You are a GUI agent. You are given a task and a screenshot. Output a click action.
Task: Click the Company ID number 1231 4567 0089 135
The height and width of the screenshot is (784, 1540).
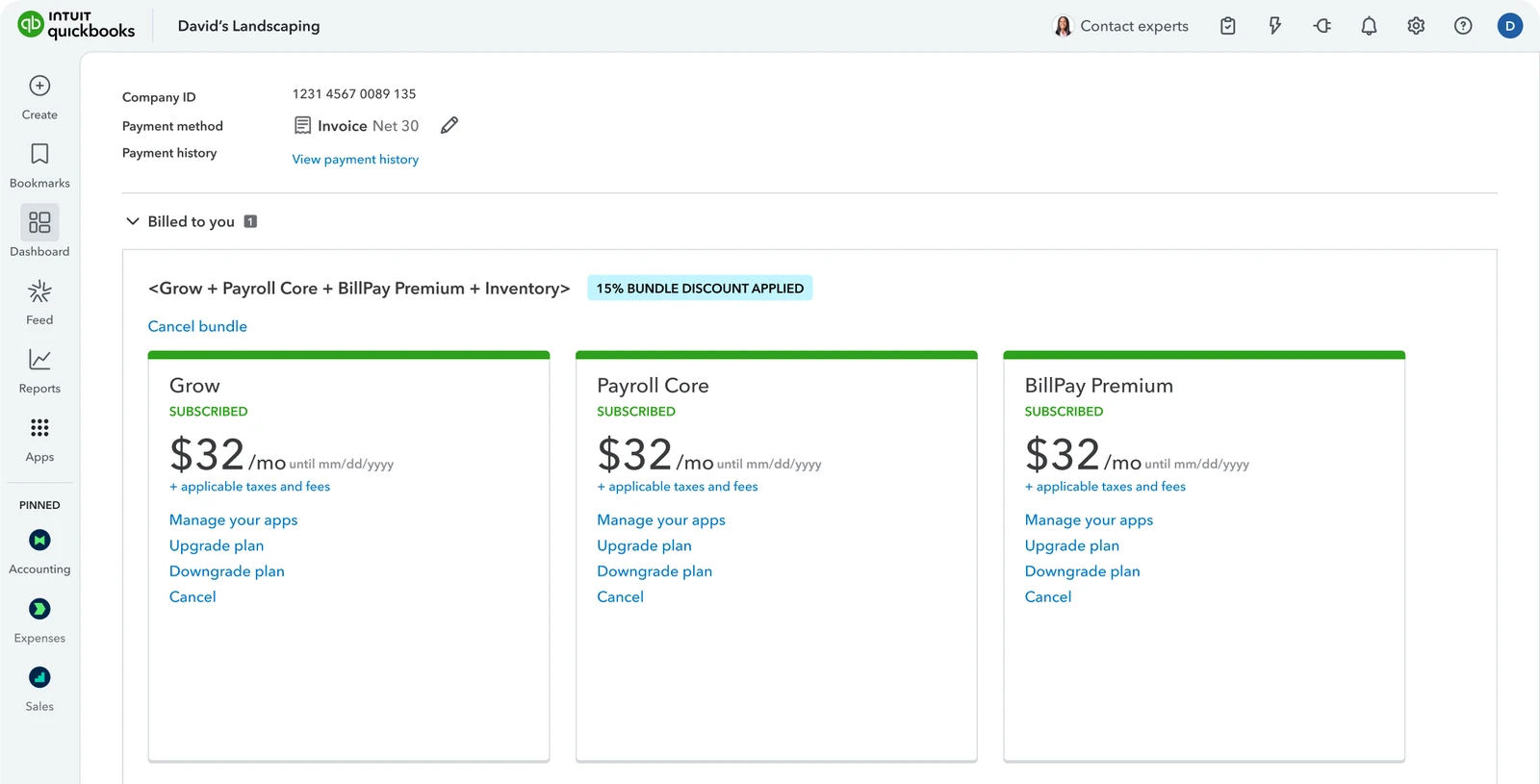coord(354,94)
